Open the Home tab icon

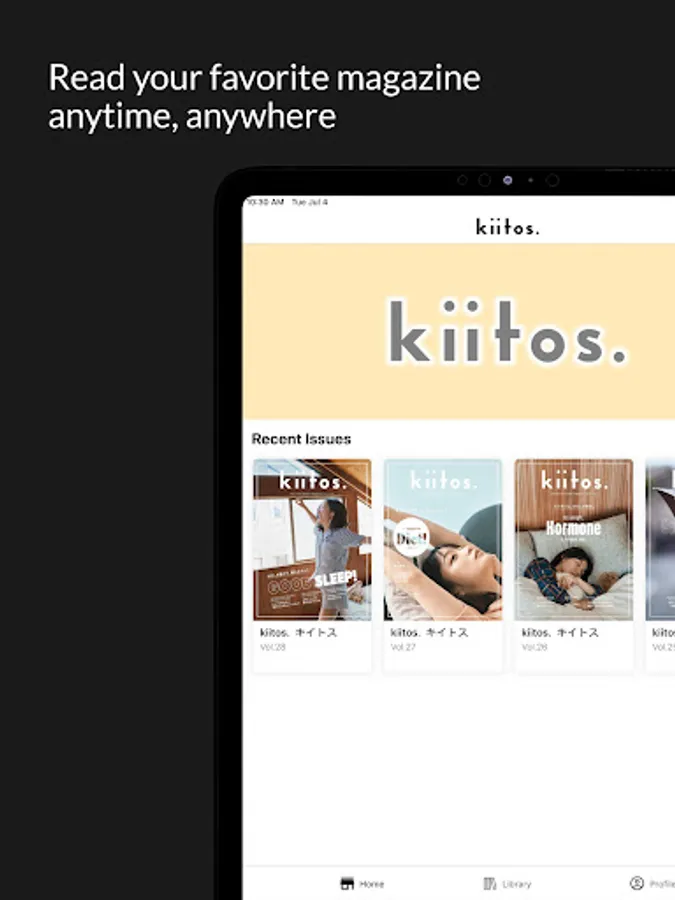347,883
